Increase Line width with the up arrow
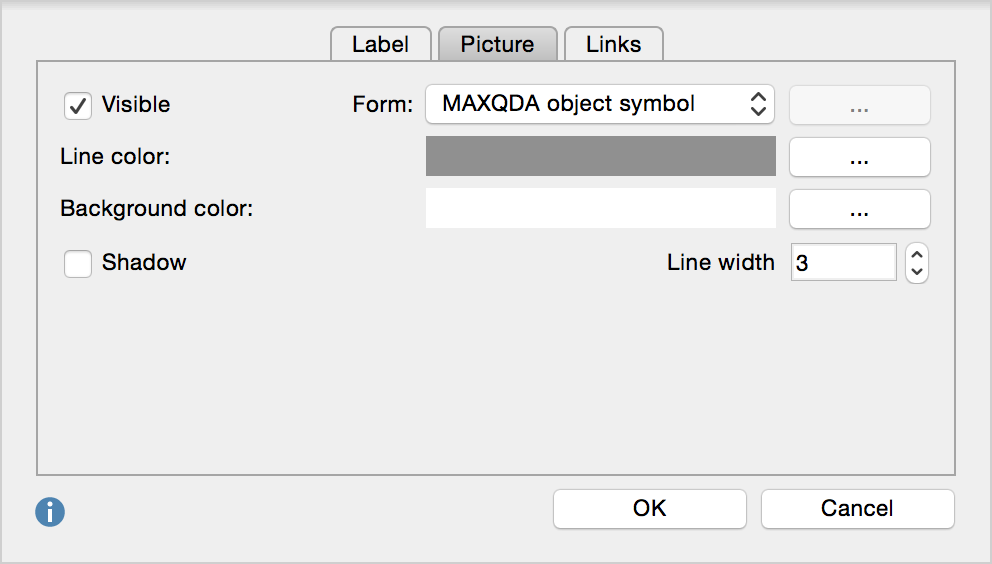This screenshot has width=992, height=564. [x=917, y=254]
